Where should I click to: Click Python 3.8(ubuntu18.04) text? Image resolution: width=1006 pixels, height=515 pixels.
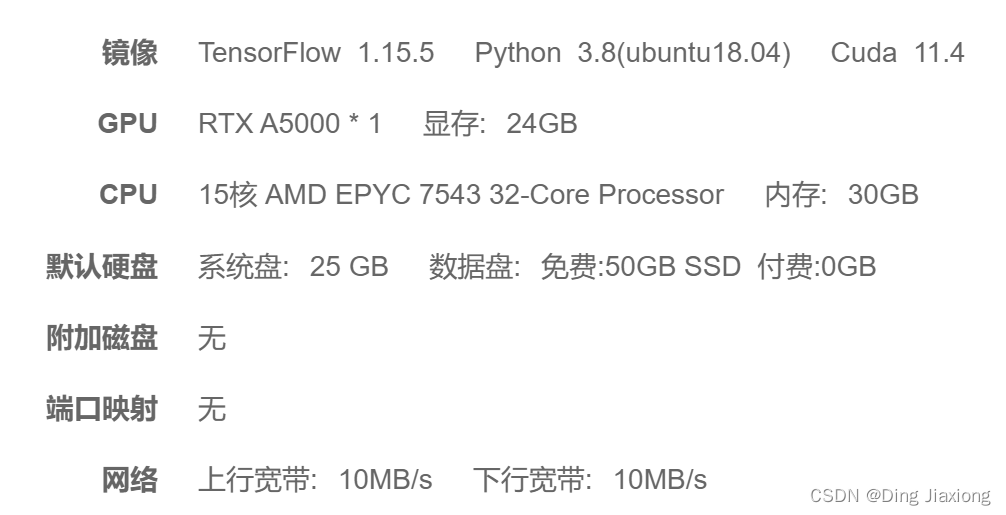click(633, 53)
